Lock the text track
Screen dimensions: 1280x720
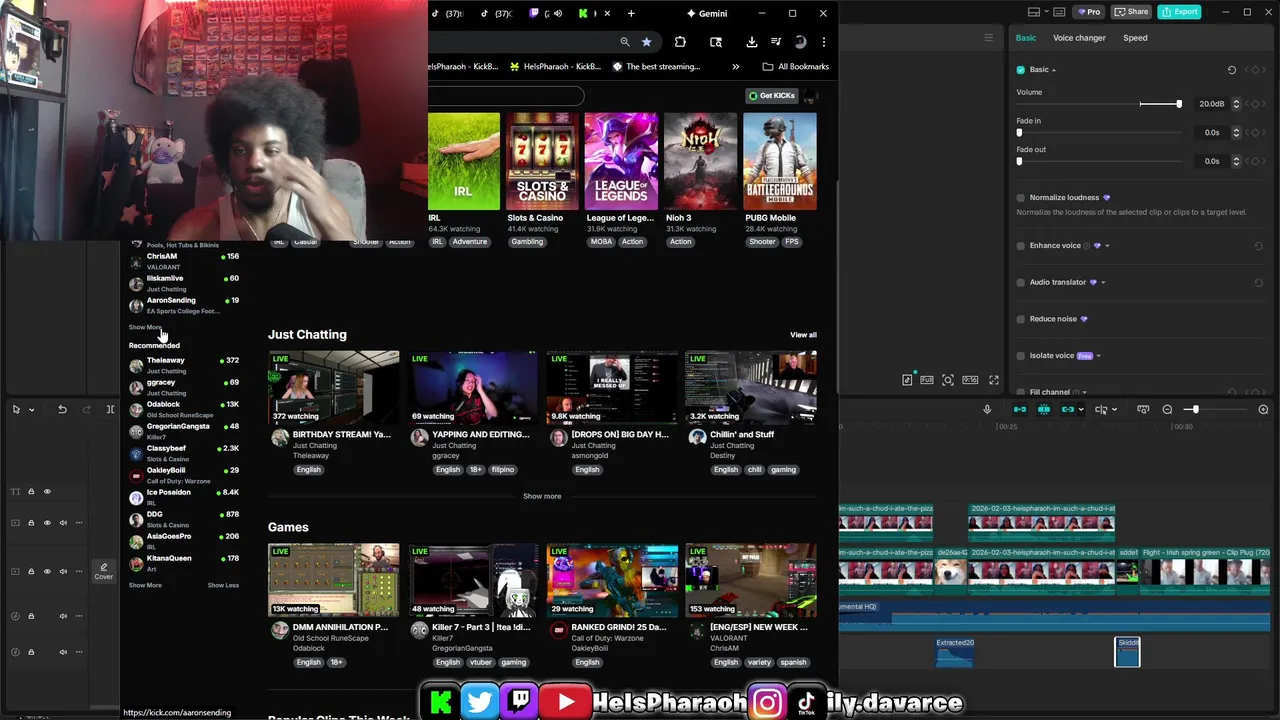[31, 491]
